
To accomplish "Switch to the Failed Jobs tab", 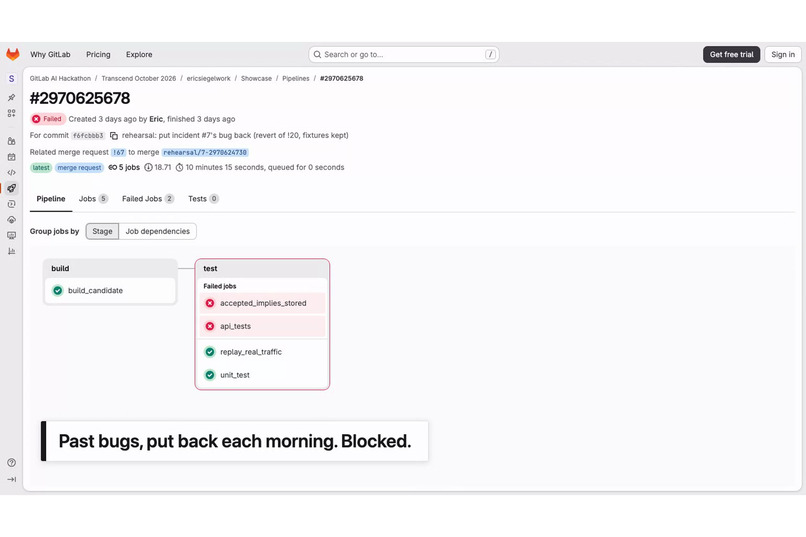I will click(148, 199).
